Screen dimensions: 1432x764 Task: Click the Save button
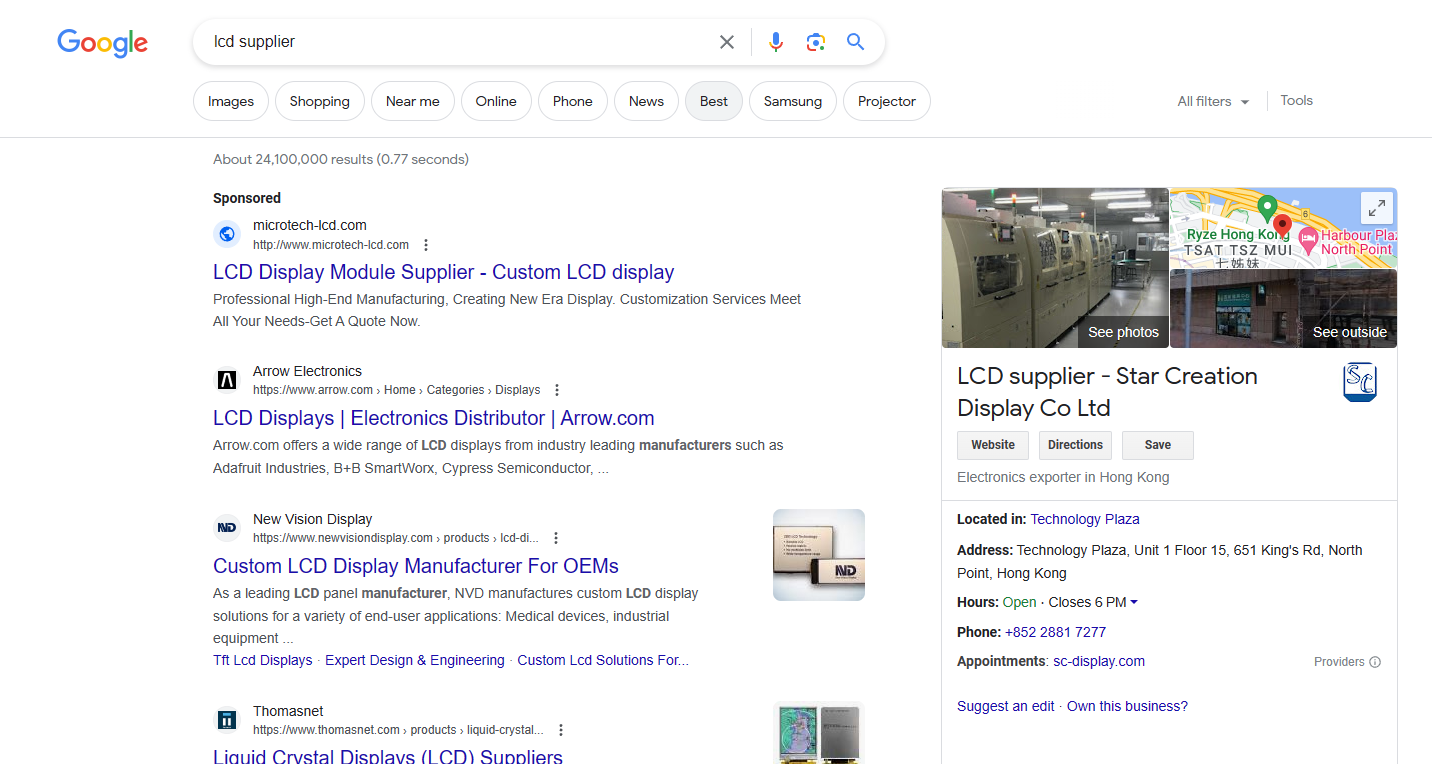point(1158,445)
